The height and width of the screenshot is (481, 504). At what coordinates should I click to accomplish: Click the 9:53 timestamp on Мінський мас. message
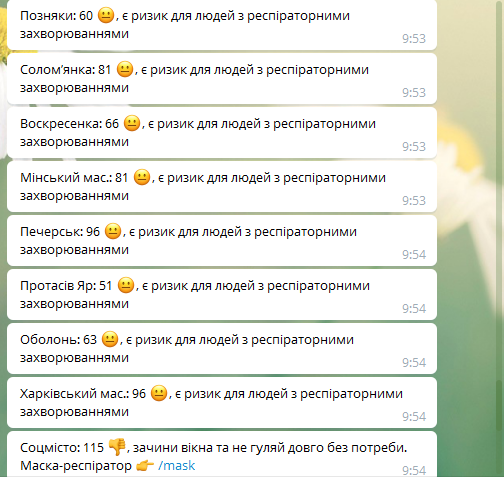pyautogui.click(x=414, y=200)
